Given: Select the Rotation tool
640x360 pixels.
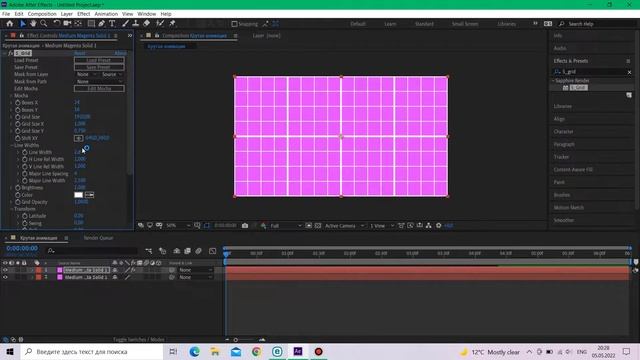Looking at the screenshot, I should 57,24.
